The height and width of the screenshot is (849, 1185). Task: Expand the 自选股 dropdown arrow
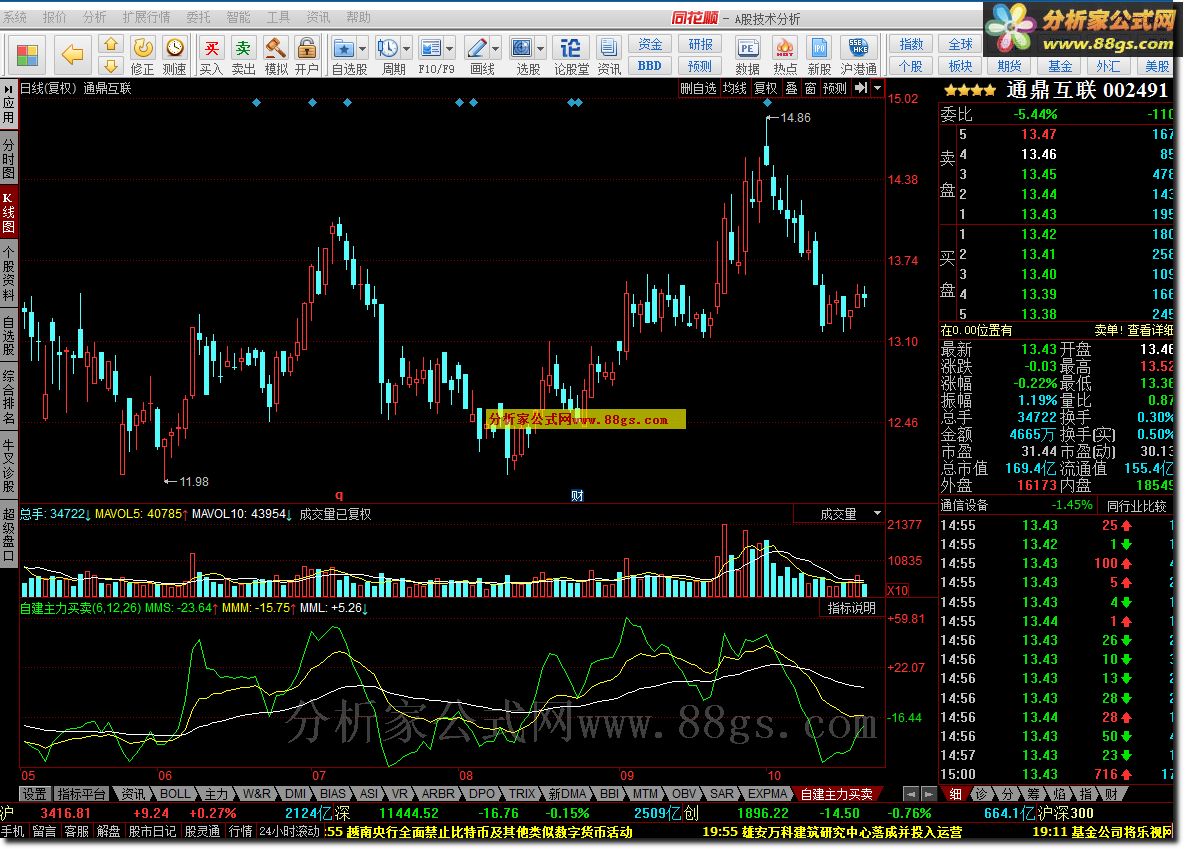[x=362, y=49]
